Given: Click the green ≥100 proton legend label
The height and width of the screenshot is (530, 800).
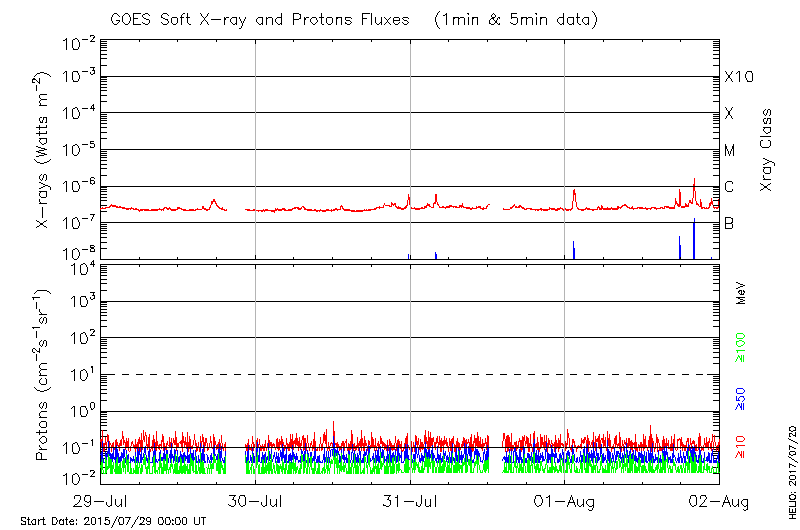Looking at the screenshot, I should [741, 348].
